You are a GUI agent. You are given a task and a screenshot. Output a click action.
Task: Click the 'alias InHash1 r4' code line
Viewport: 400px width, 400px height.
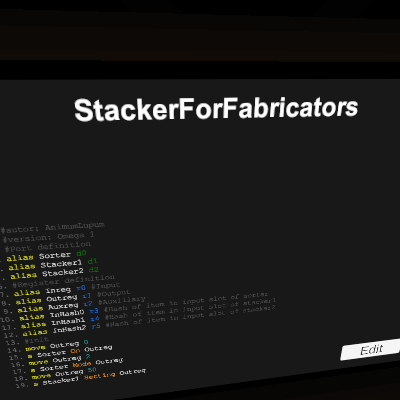pos(60,323)
